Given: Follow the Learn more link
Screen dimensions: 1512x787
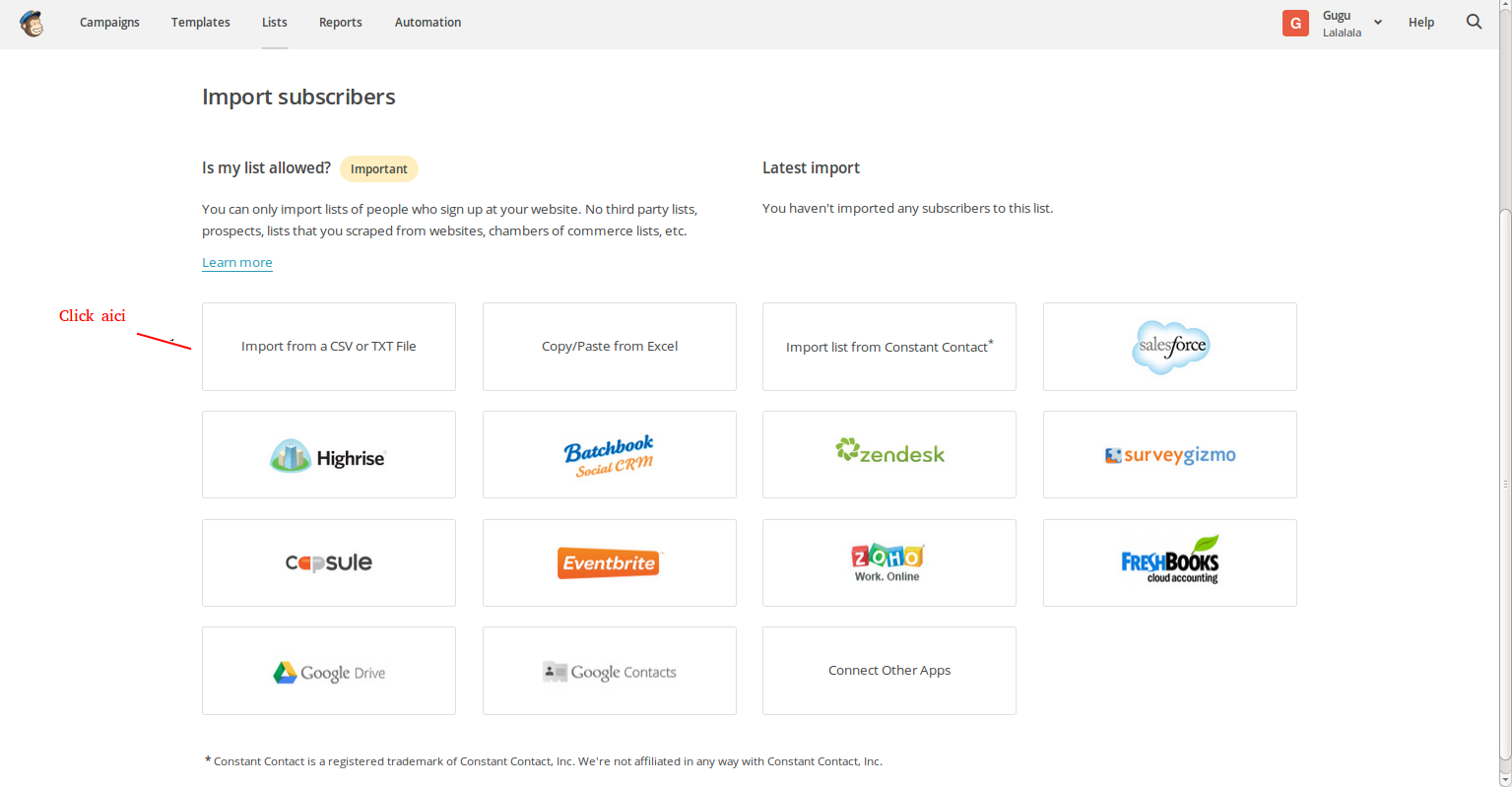Looking at the screenshot, I should [x=237, y=262].
